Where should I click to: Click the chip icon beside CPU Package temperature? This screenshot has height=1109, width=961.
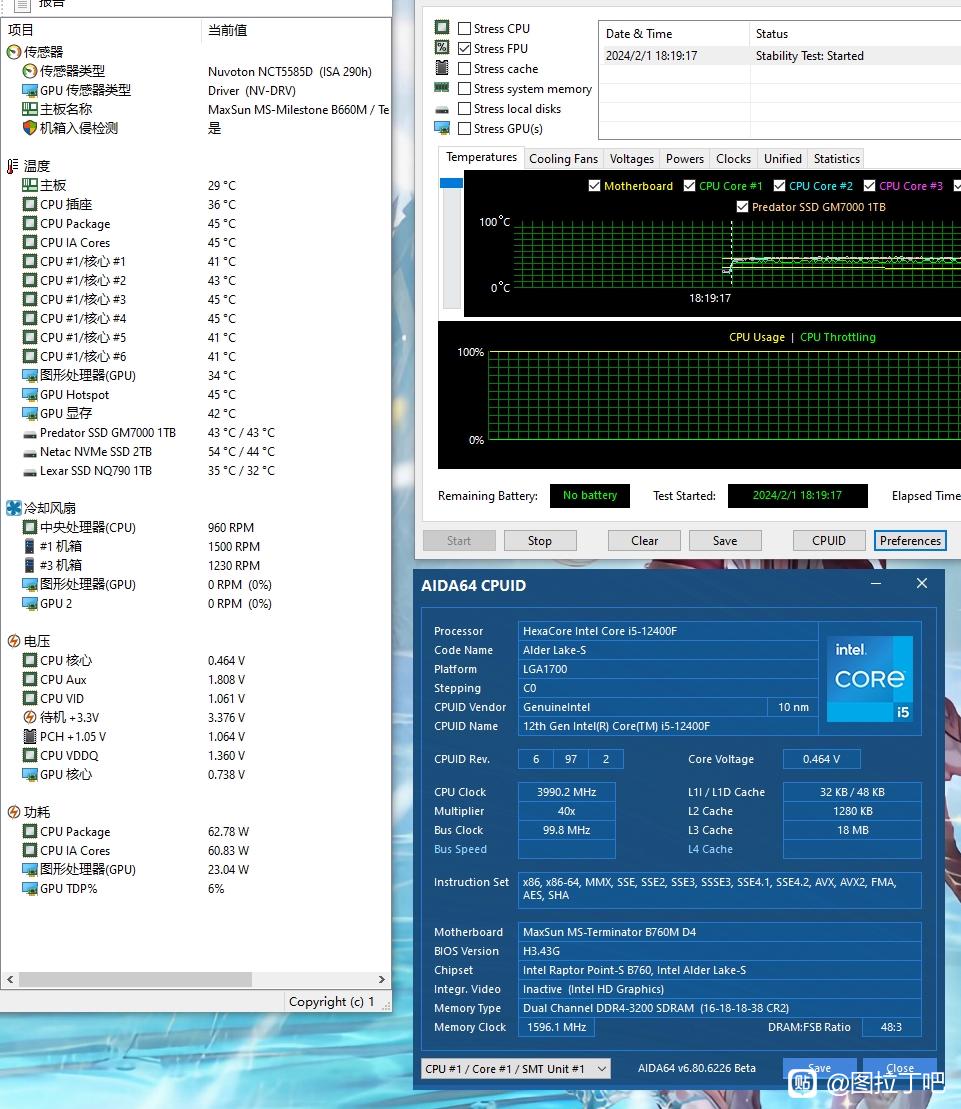point(30,223)
